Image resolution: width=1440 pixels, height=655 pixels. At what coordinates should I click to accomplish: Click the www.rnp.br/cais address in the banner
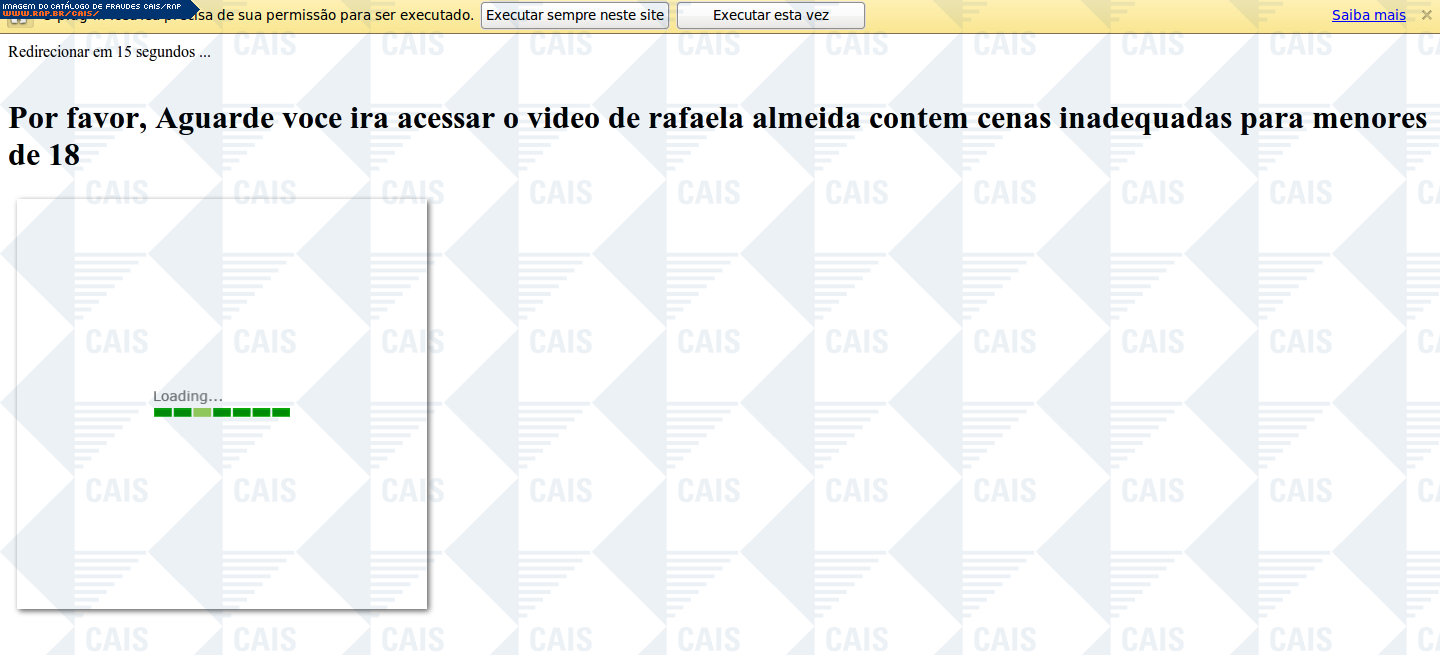(x=50, y=14)
